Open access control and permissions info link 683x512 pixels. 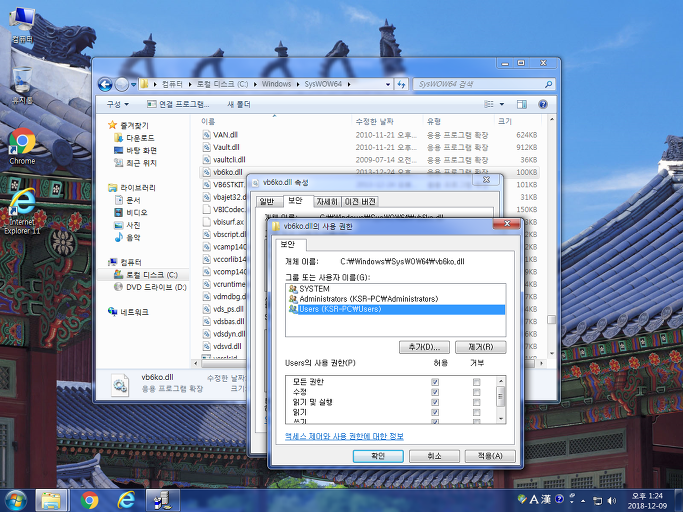tap(344, 436)
